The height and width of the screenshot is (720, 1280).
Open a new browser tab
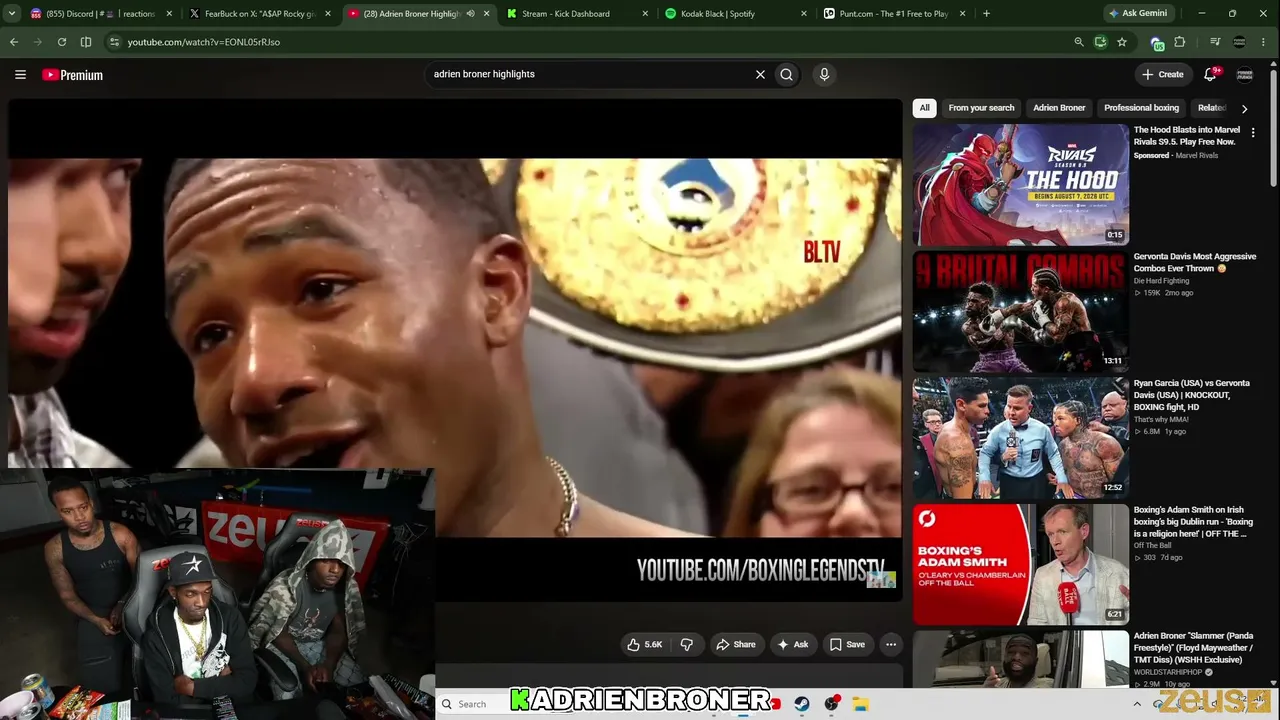pos(986,14)
